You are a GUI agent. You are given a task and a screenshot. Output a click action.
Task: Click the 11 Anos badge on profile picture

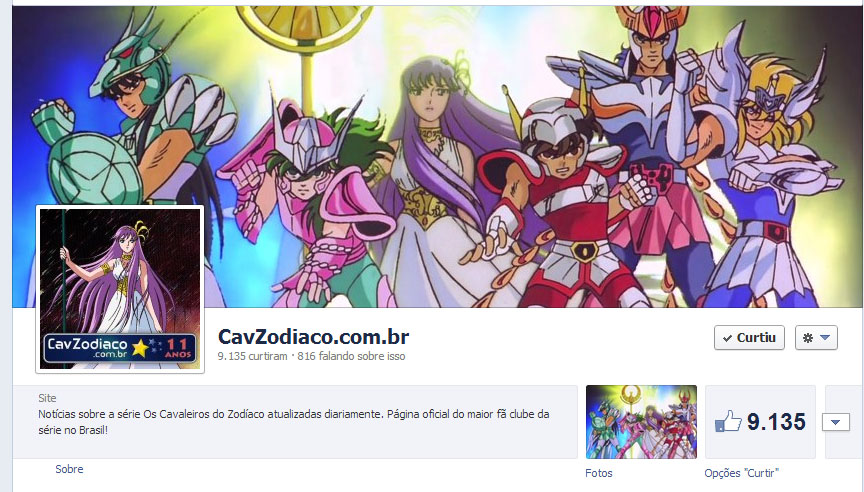[177, 348]
